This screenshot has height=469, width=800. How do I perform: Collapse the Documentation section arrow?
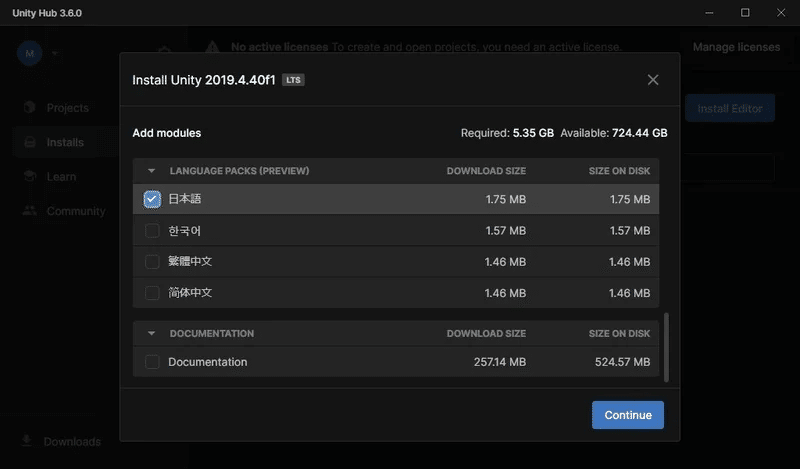click(x=151, y=333)
